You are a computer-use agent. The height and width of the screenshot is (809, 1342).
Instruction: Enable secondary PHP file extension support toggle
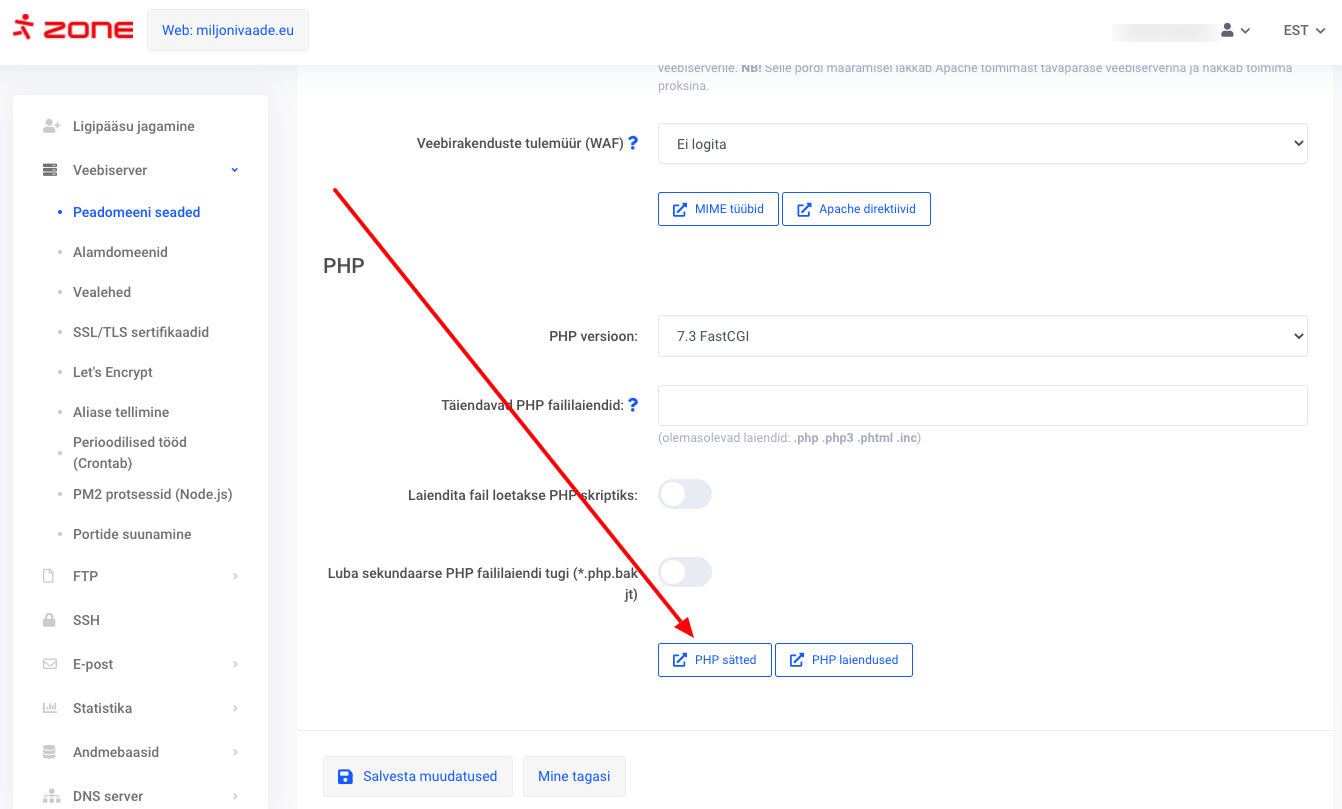pyautogui.click(x=685, y=572)
